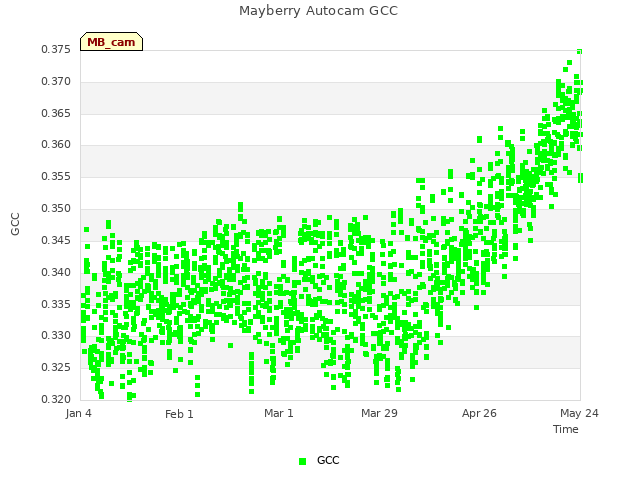640x480 pixels.
Task: Click the 0.320 y-axis value
Action: 56,399
